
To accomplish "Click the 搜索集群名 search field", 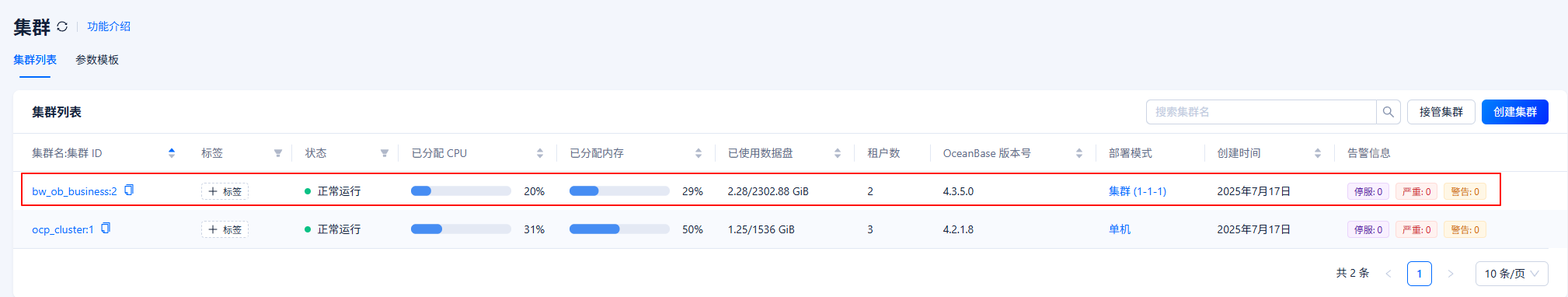I will 1261,112.
